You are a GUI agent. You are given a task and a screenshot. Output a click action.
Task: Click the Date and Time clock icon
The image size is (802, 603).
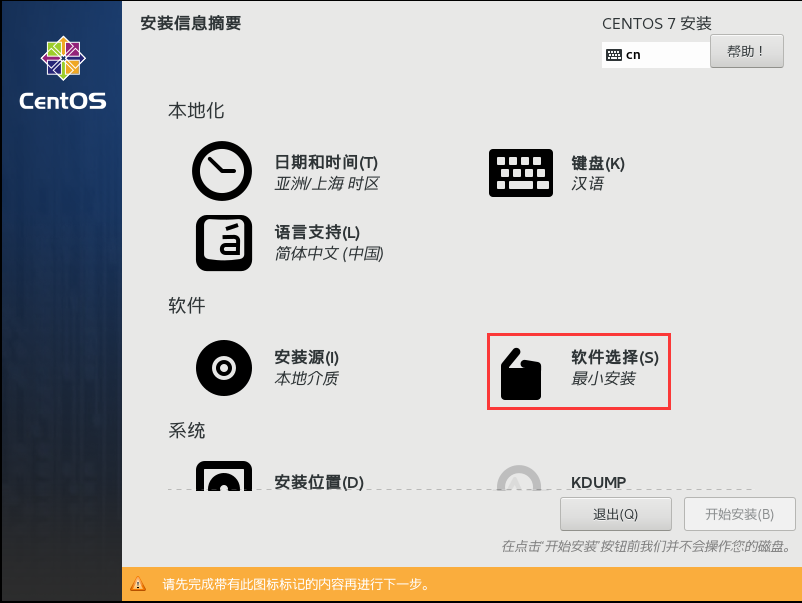click(222, 171)
